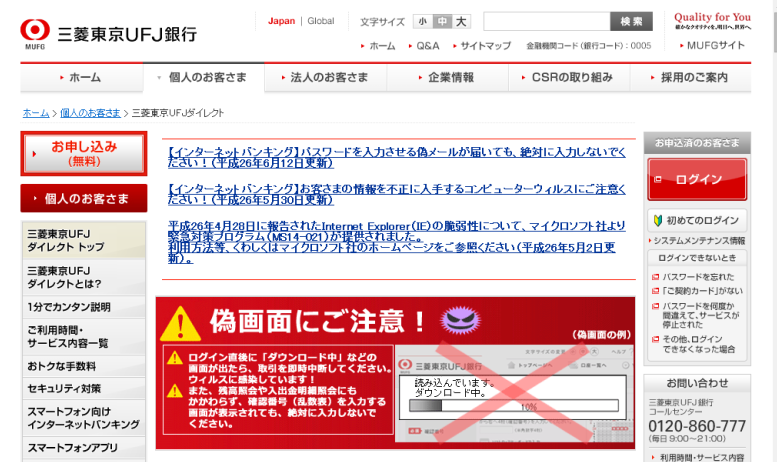Screen dimensions: 777x462
Task: Open ご利用時間・サービス内容一覧 sidebar item
Action: coord(84,337)
